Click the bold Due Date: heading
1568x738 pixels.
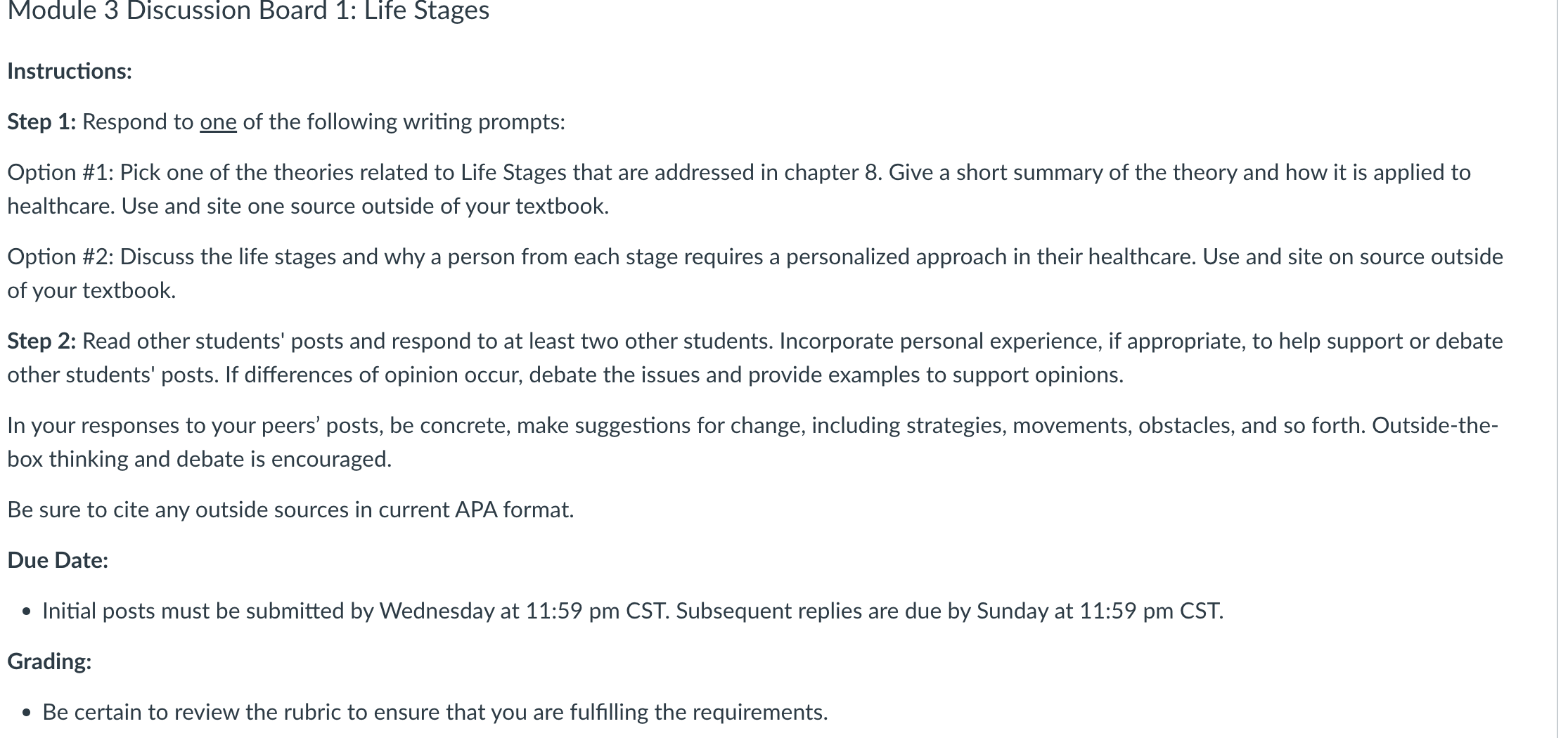tap(58, 561)
